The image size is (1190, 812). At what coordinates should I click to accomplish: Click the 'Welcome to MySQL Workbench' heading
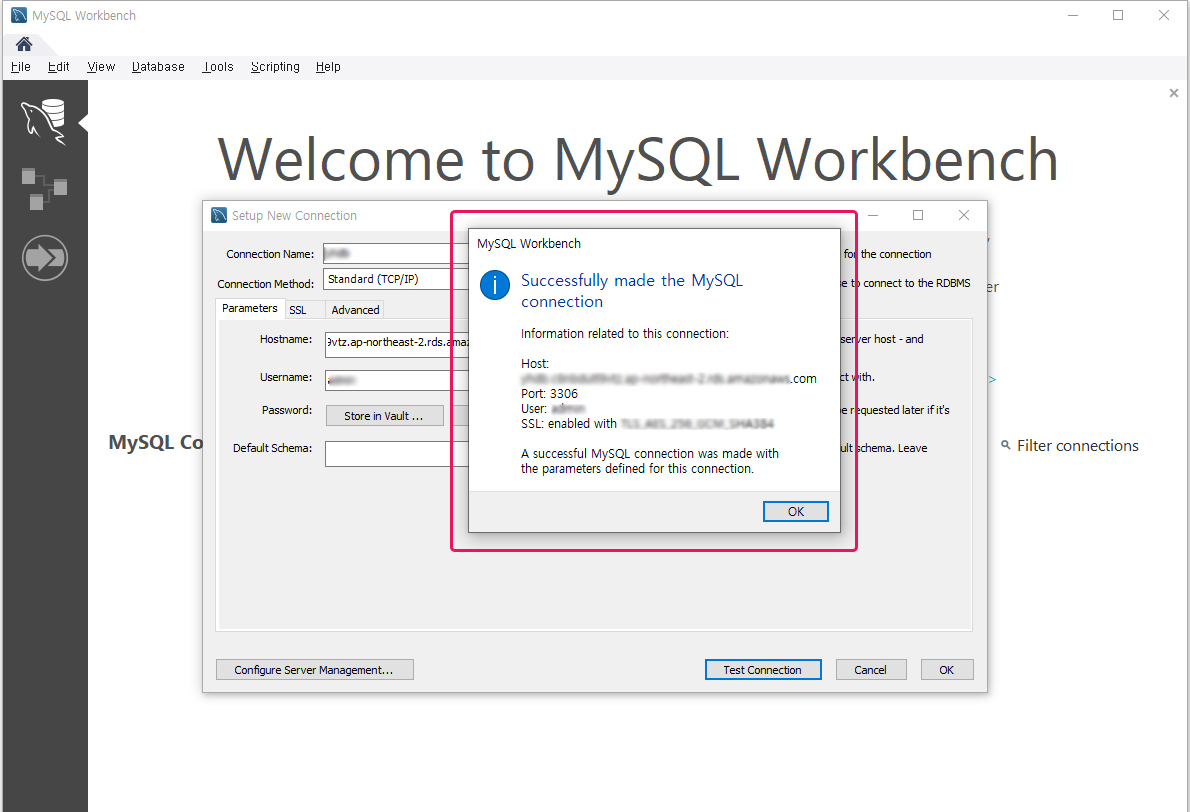click(638, 160)
